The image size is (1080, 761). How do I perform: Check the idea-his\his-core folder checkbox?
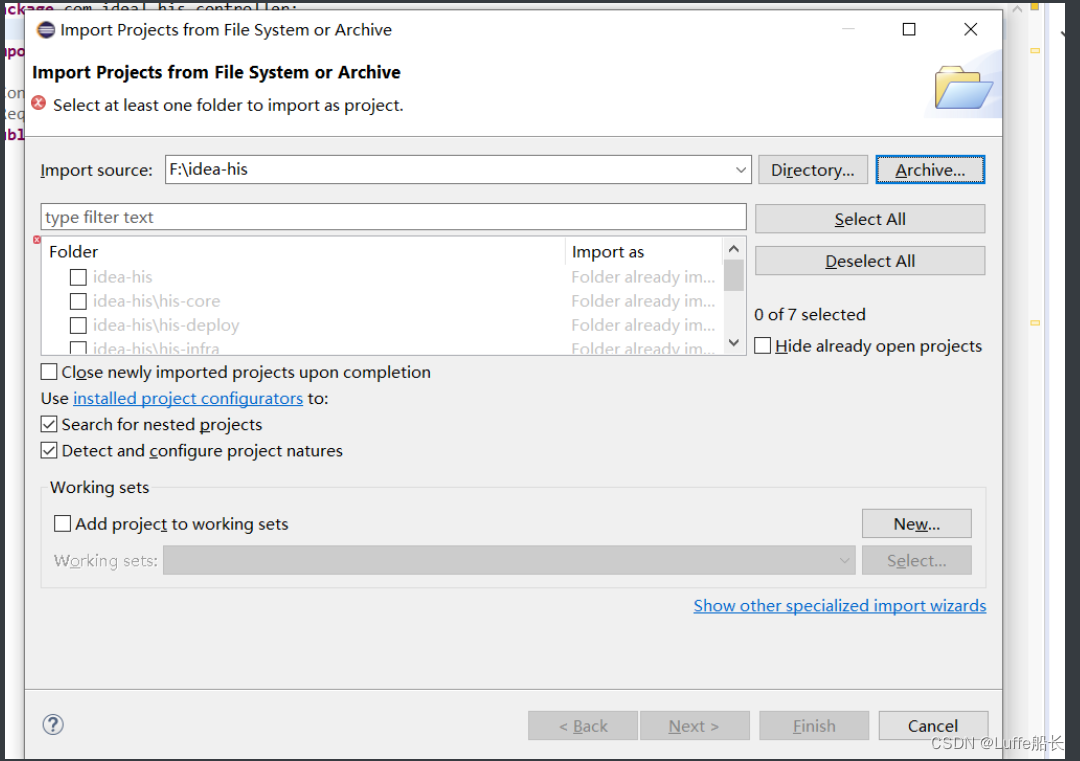[x=77, y=301]
